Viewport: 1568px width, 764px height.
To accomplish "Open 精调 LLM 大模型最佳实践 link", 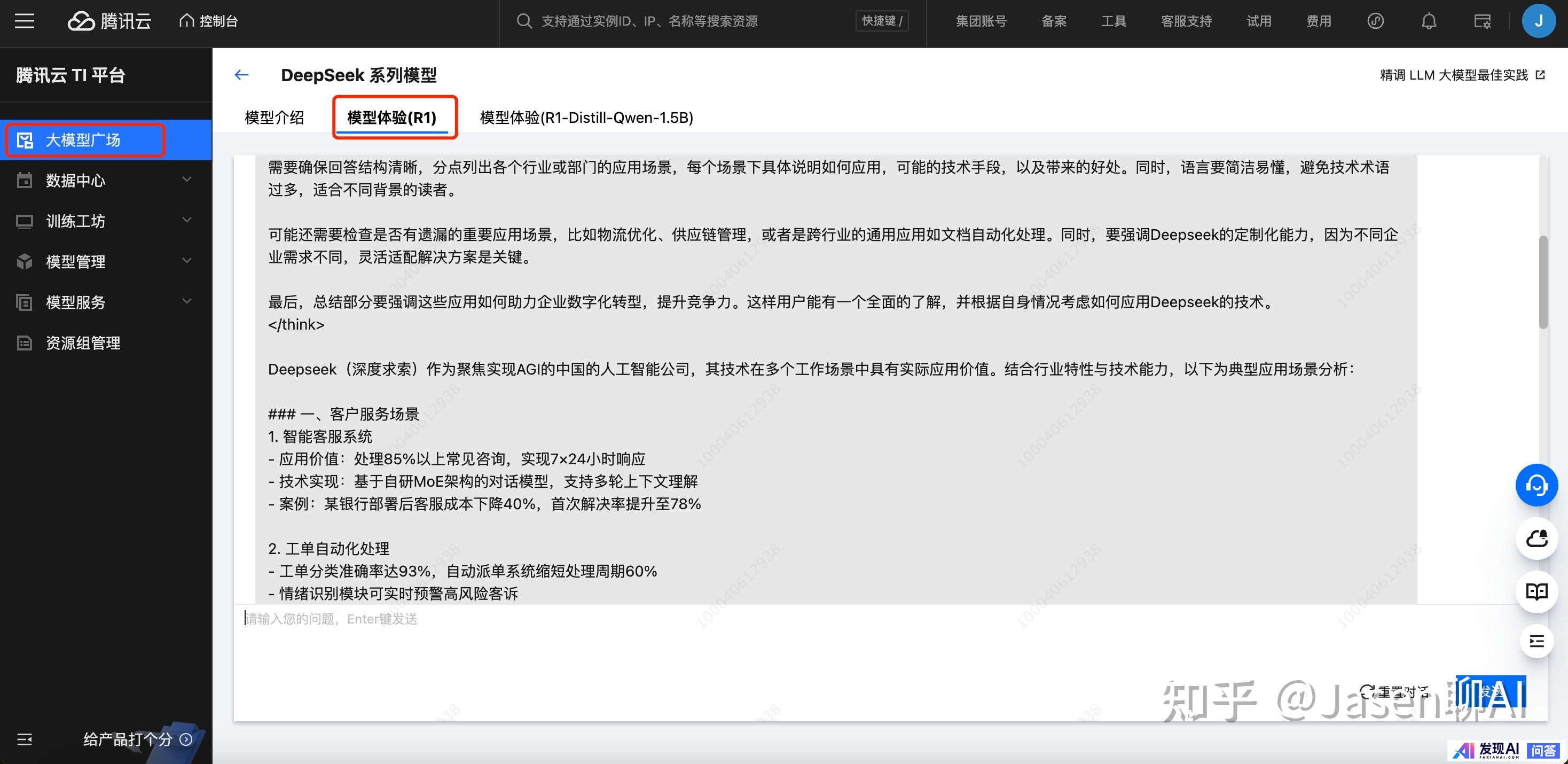I will coord(1454,75).
